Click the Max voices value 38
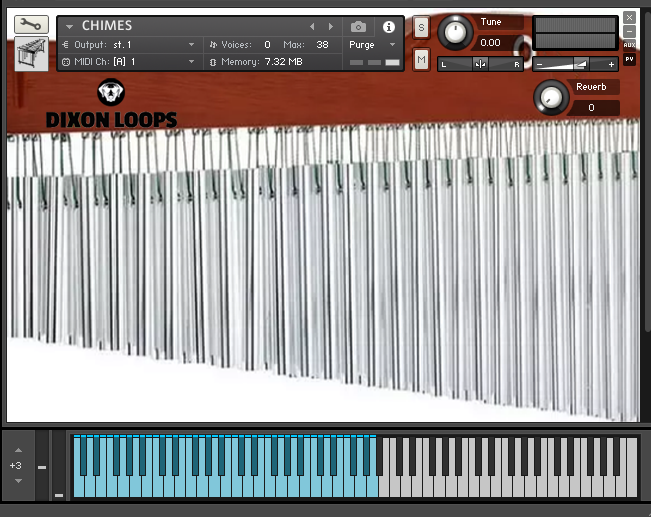The width and height of the screenshot is (651, 517). pyautogui.click(x=321, y=45)
